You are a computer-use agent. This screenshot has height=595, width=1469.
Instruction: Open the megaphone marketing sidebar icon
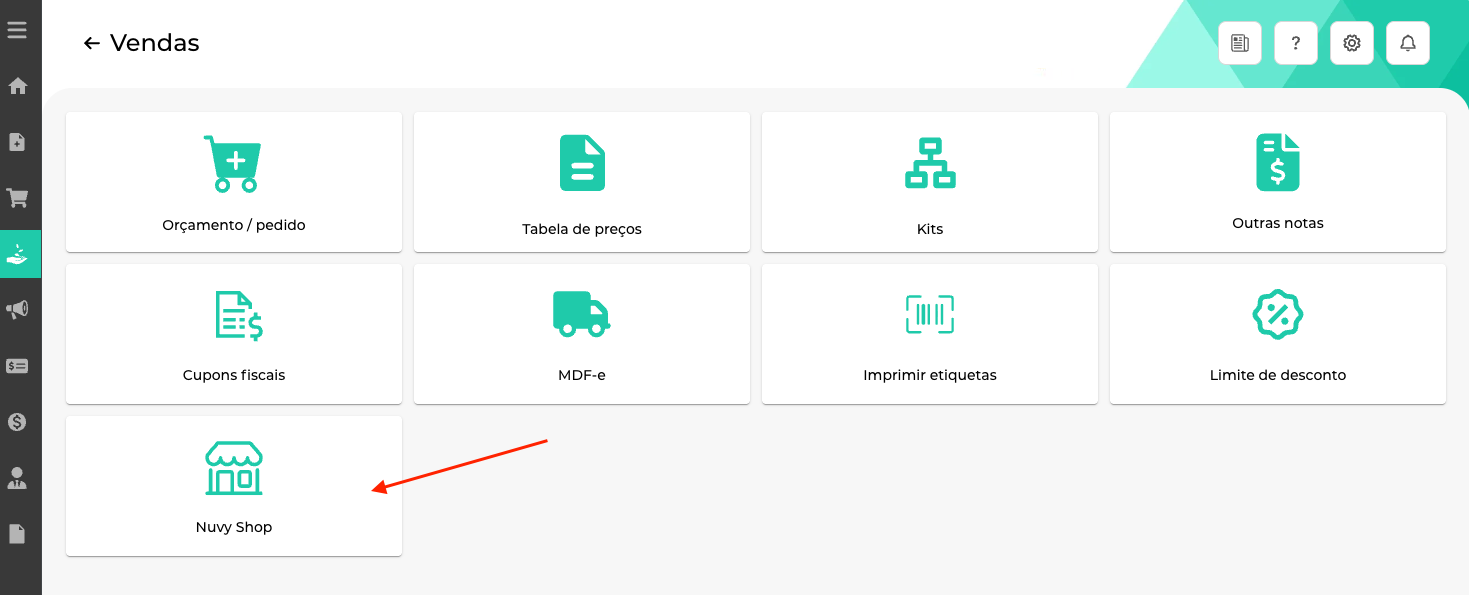17,310
